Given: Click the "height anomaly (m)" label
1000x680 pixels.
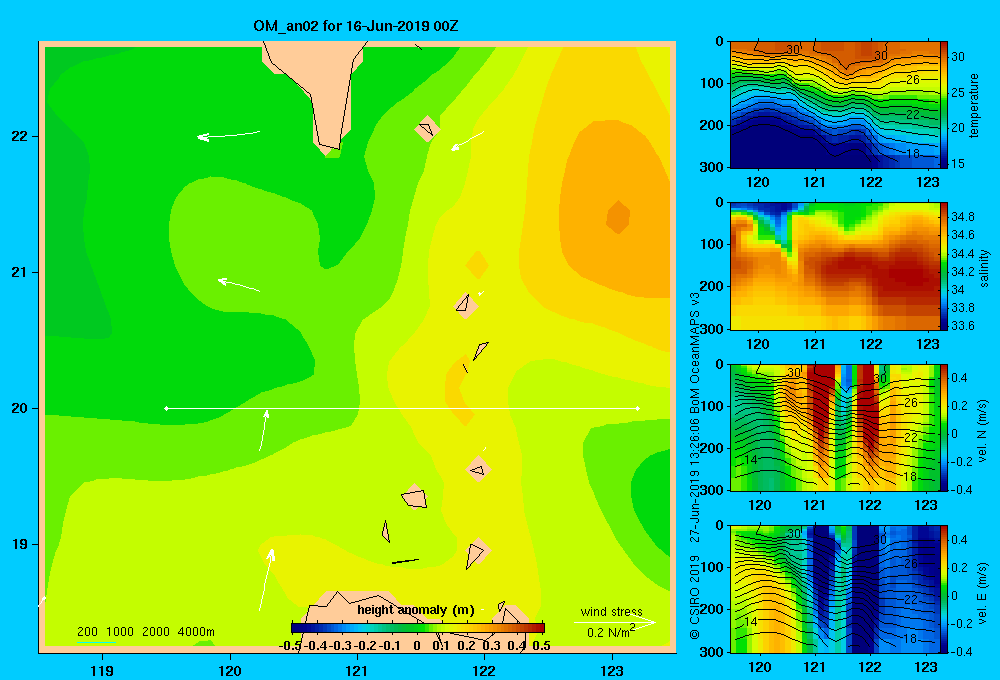Looking at the screenshot, I should [x=416, y=610].
